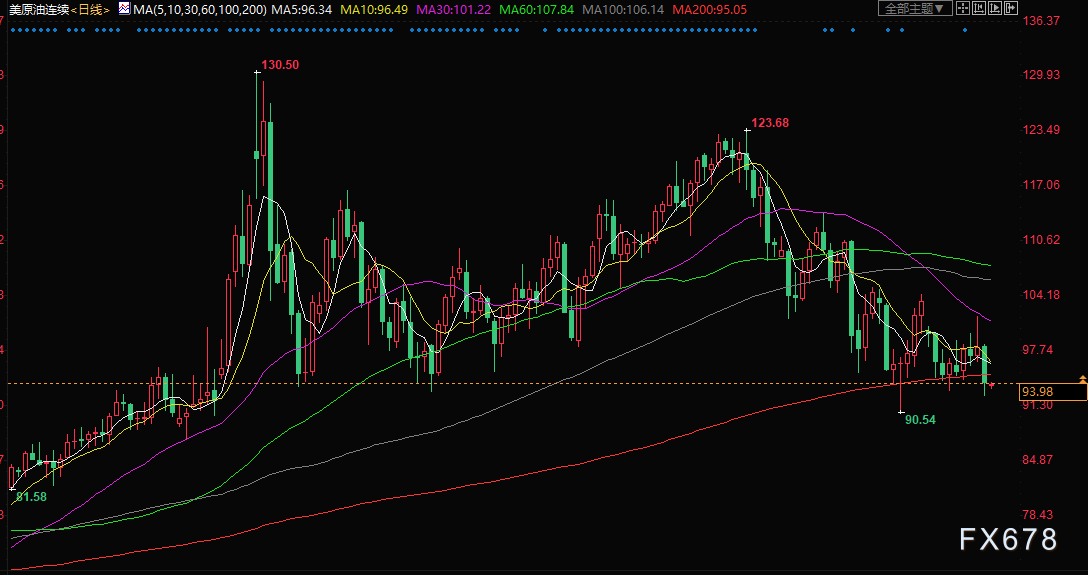Click the 123.68 peak price marker
Image resolution: width=1088 pixels, height=575 pixels.
point(770,123)
